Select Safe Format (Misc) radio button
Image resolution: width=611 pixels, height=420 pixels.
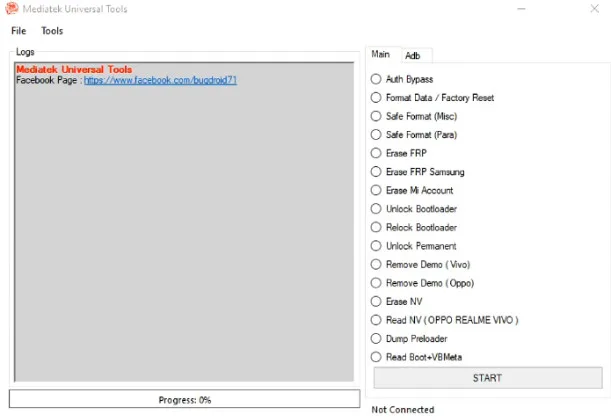[x=376, y=116]
